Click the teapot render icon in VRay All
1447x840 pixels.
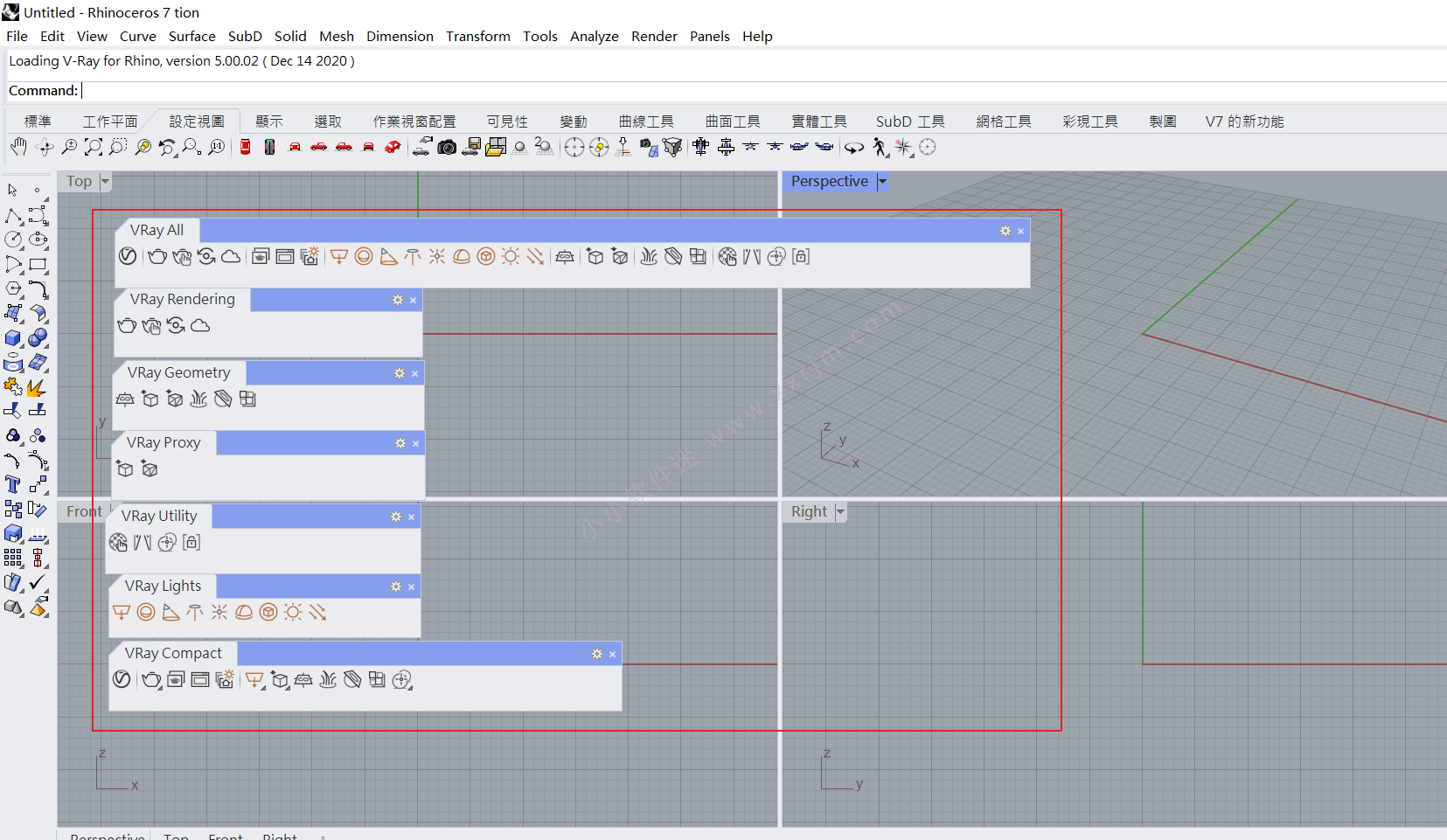pos(157,256)
